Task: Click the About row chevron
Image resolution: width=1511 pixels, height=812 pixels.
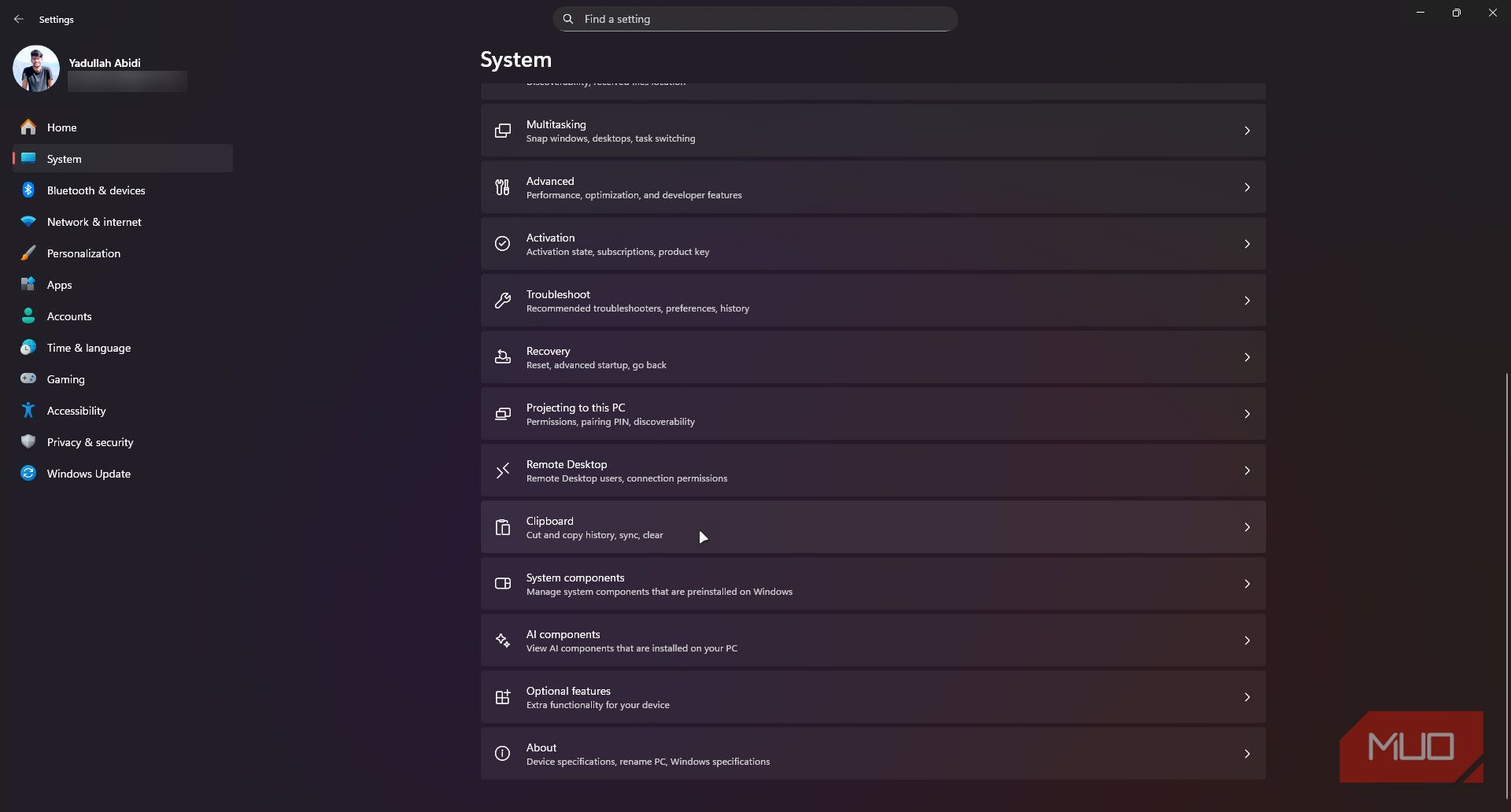Action: tap(1247, 754)
